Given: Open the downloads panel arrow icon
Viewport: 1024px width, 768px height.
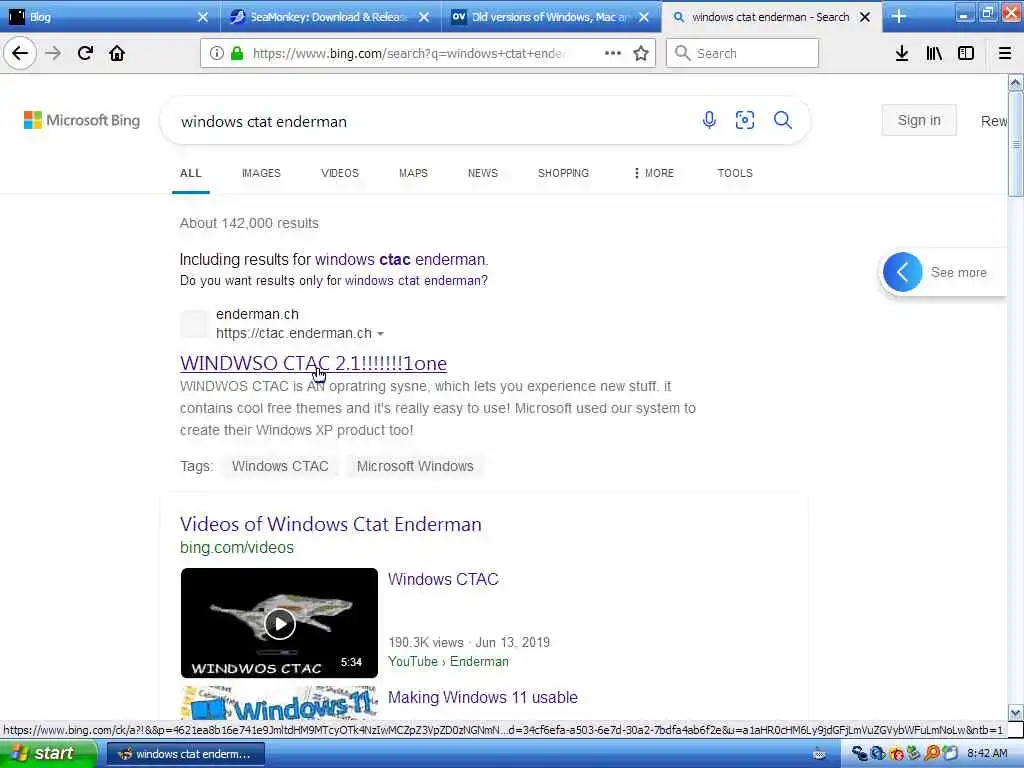Looking at the screenshot, I should point(902,54).
